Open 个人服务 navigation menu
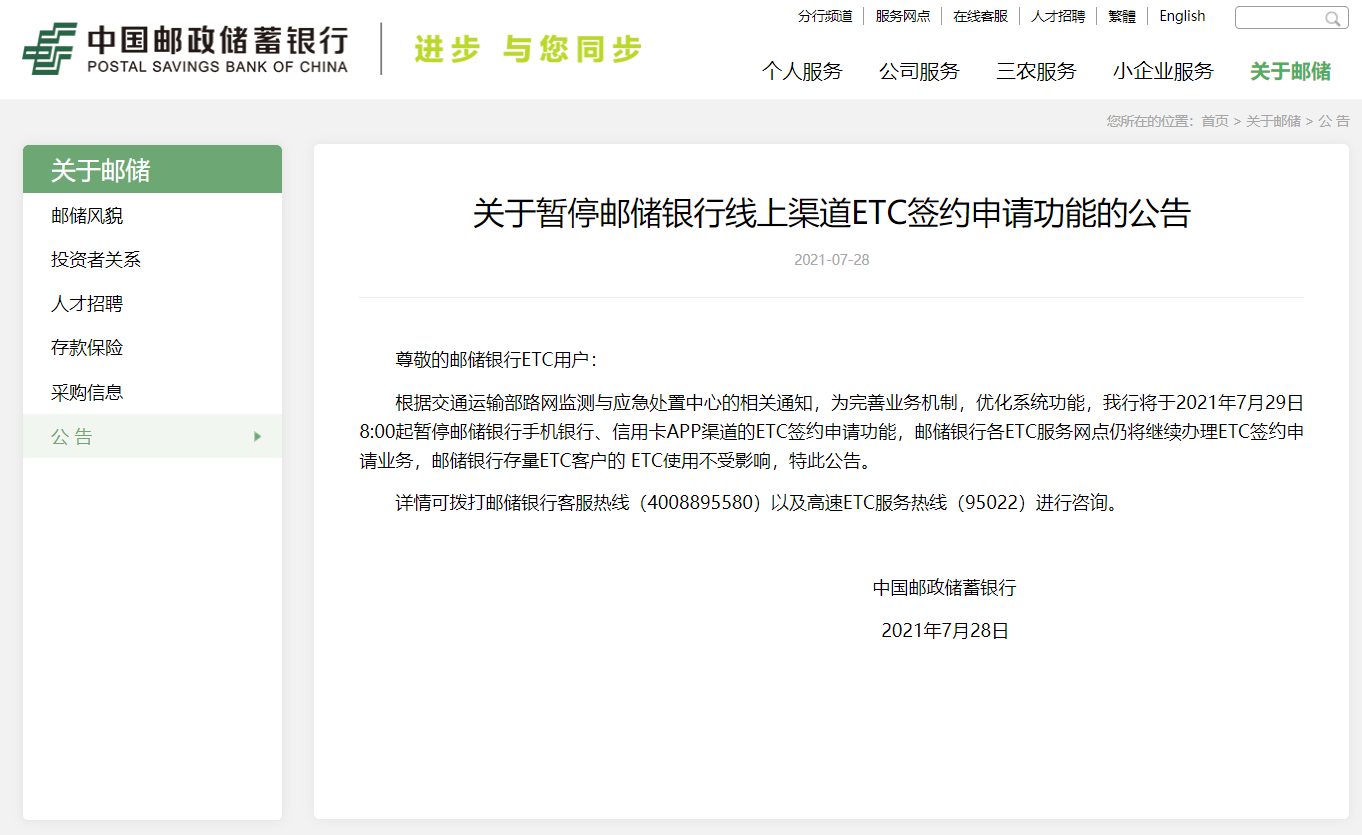This screenshot has height=835, width=1362. 802,71
